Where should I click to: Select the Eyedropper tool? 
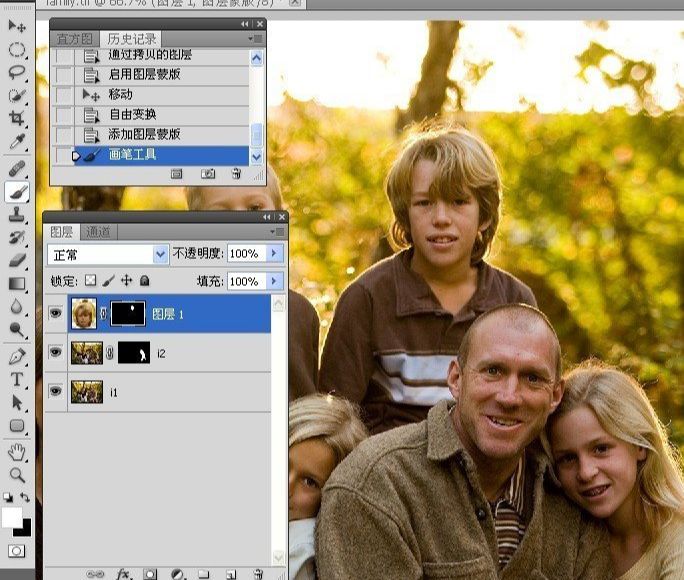(17, 141)
